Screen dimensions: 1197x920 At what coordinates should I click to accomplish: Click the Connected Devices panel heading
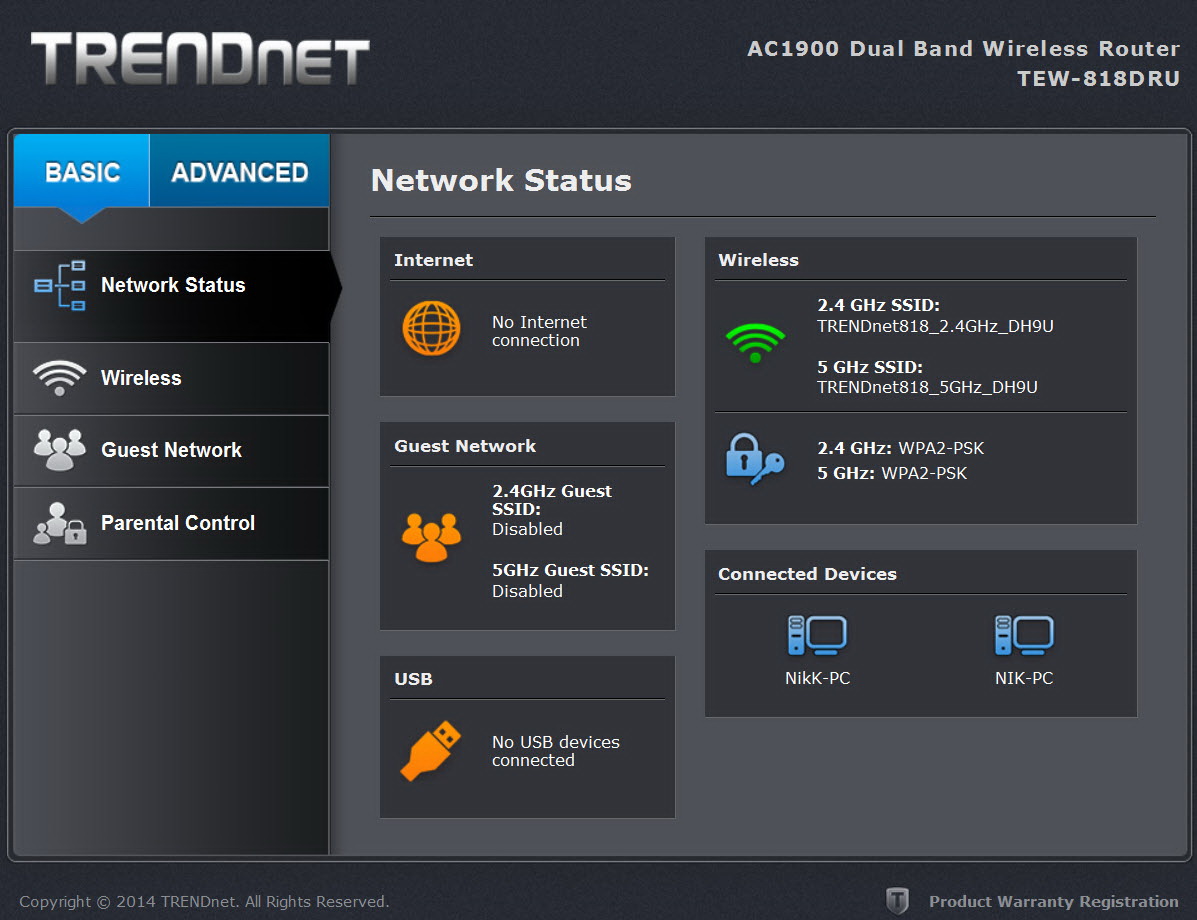807,574
